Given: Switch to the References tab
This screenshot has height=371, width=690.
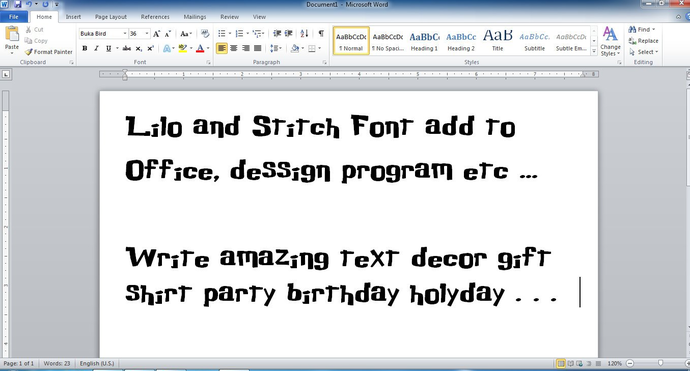Looking at the screenshot, I should point(155,17).
